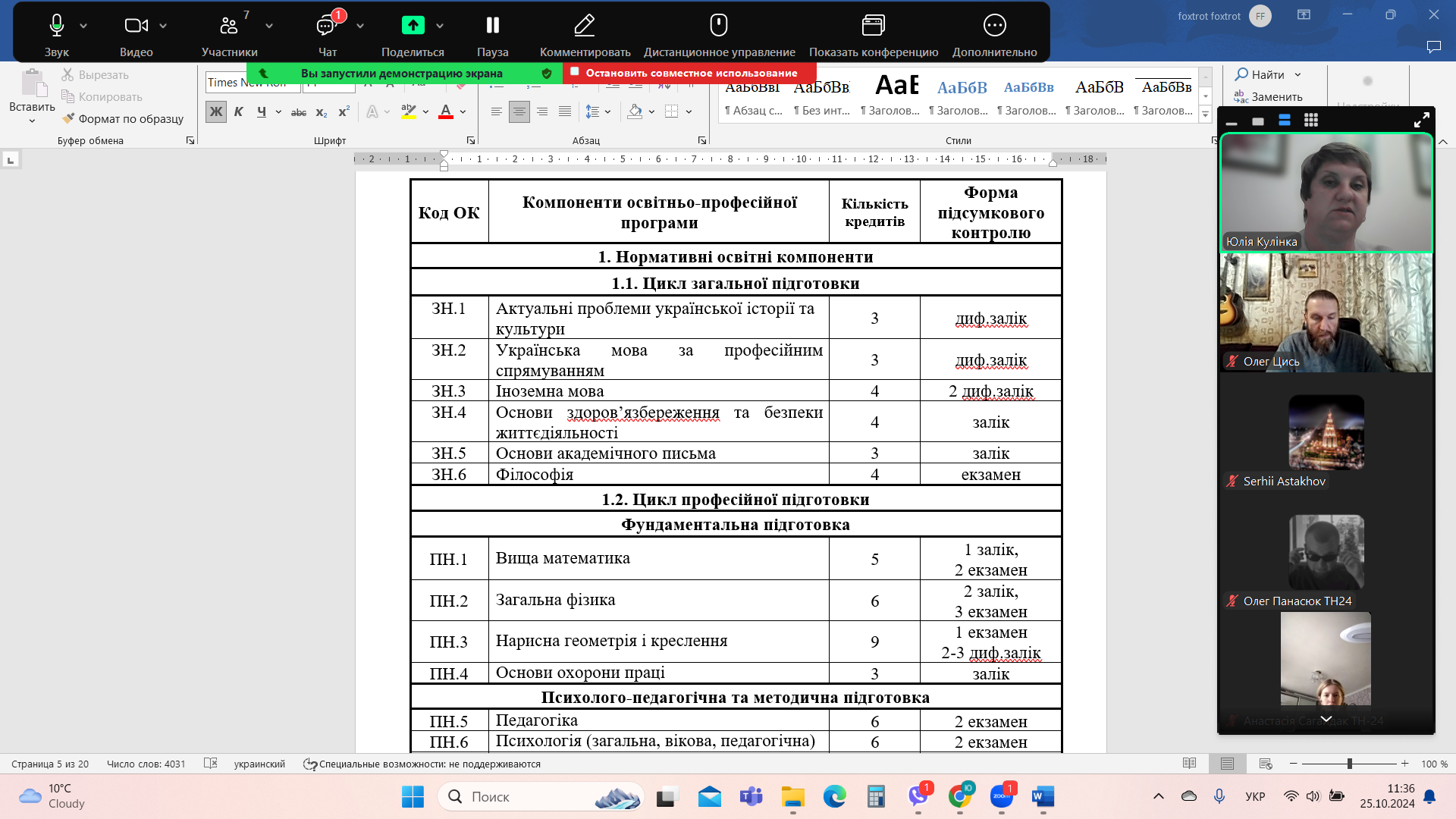1456x819 pixels.
Task: Open the arrow next to Участники
Action: coord(269,26)
